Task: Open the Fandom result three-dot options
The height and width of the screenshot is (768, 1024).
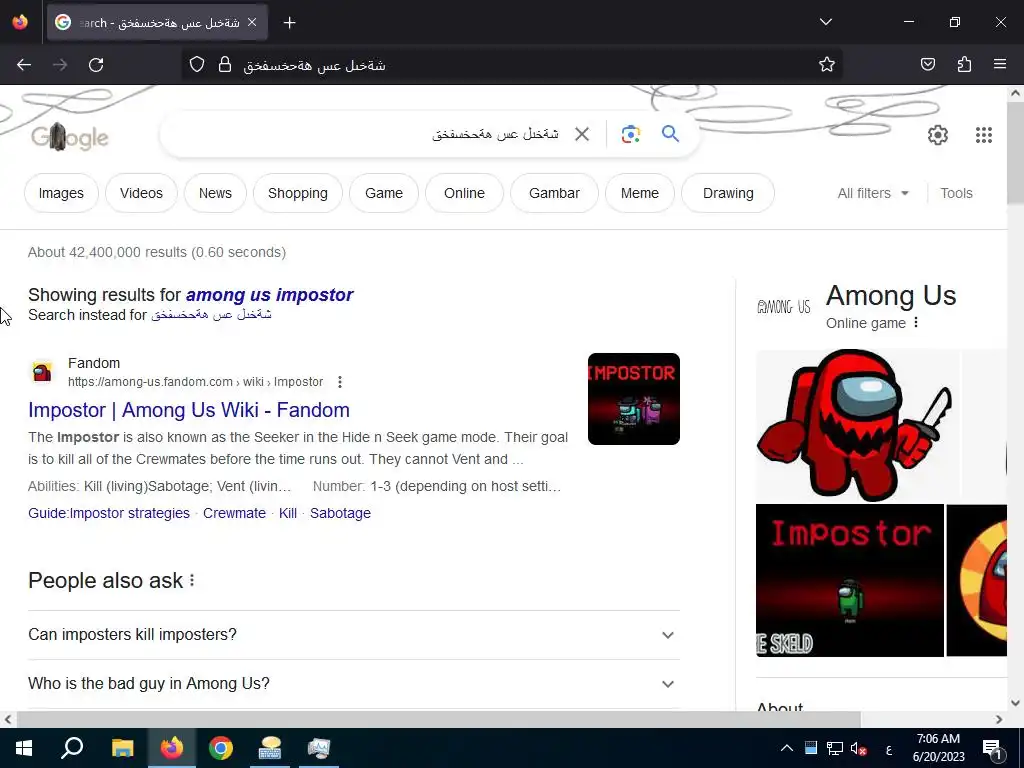Action: 340,382
